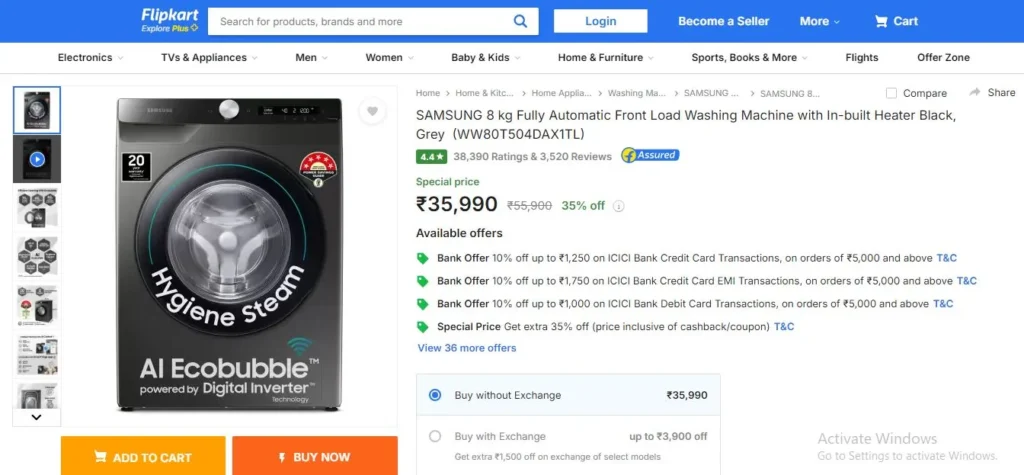Image resolution: width=1024 pixels, height=475 pixels.
Task: Tick the Compare checkbox
Action: (891, 93)
